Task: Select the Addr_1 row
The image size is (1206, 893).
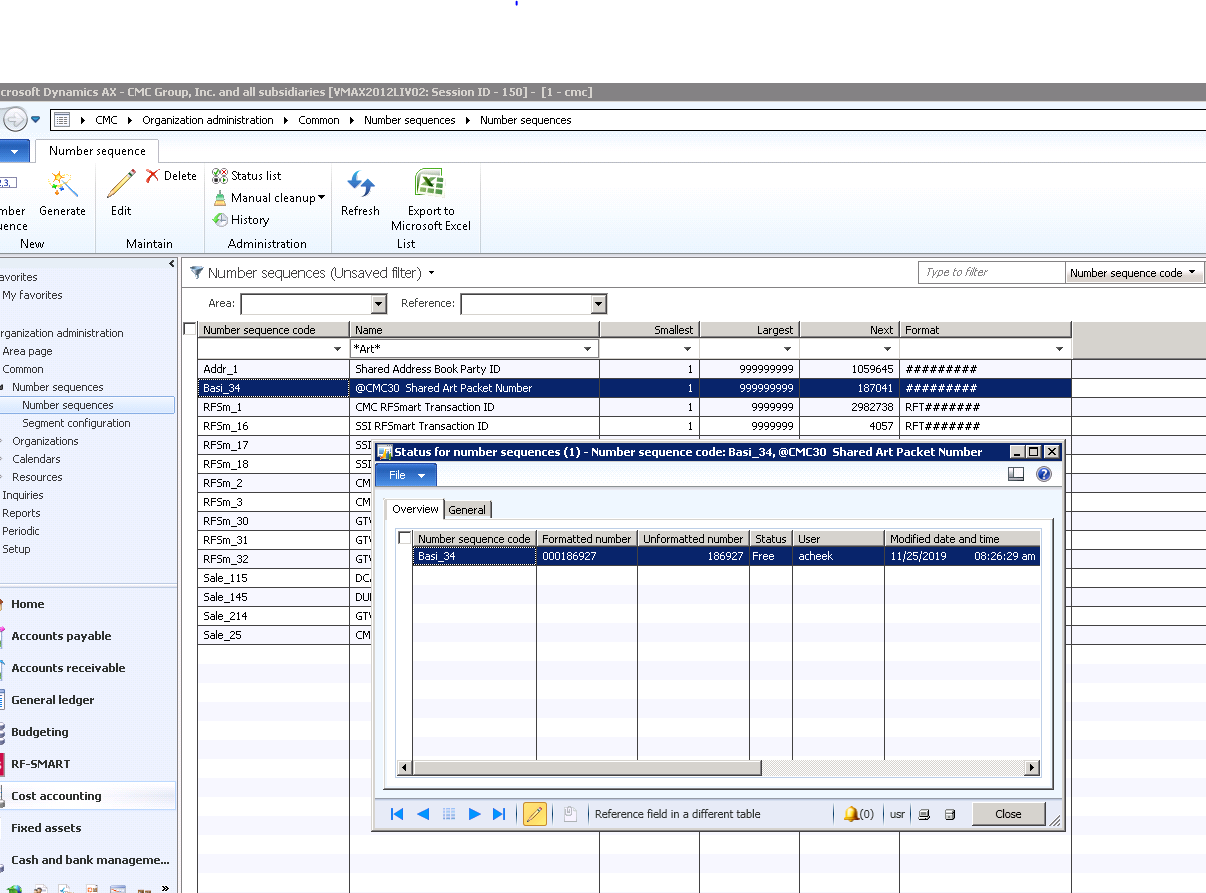Action: click(x=634, y=369)
